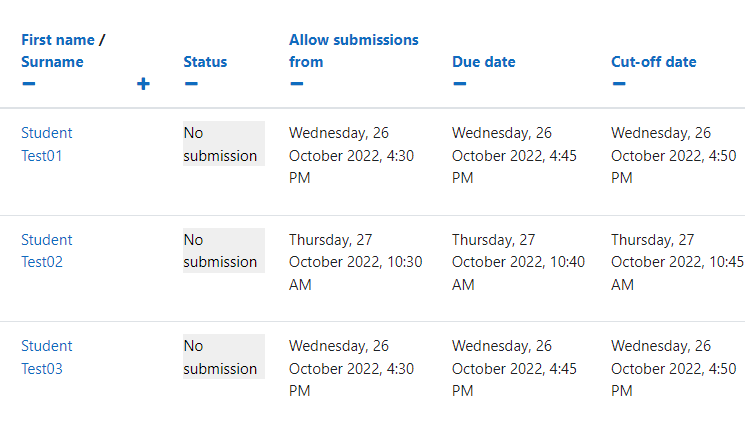Sort by Cut-off date header
The width and height of the screenshot is (745, 421).
654,62
